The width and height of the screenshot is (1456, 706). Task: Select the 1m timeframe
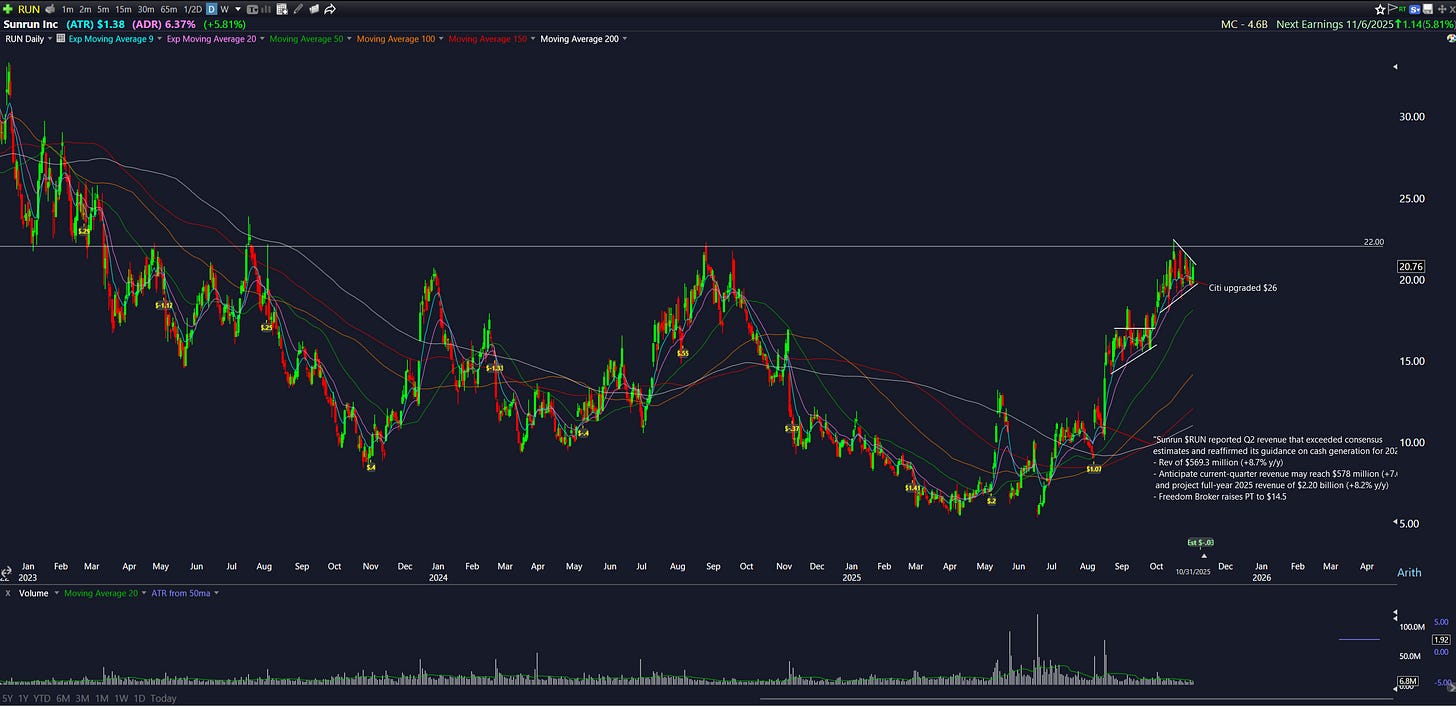click(67, 9)
